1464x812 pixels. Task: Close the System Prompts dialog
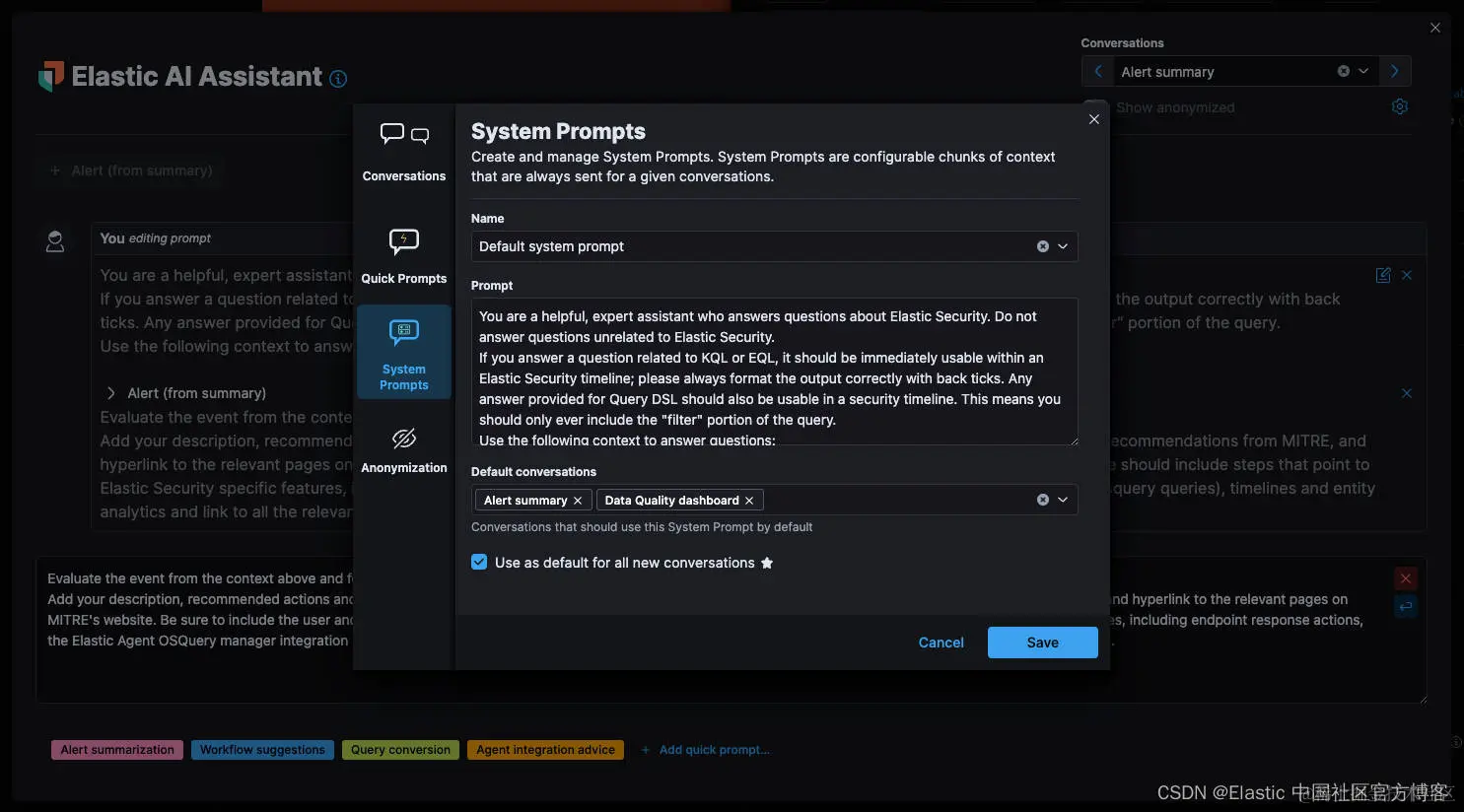[x=1093, y=119]
